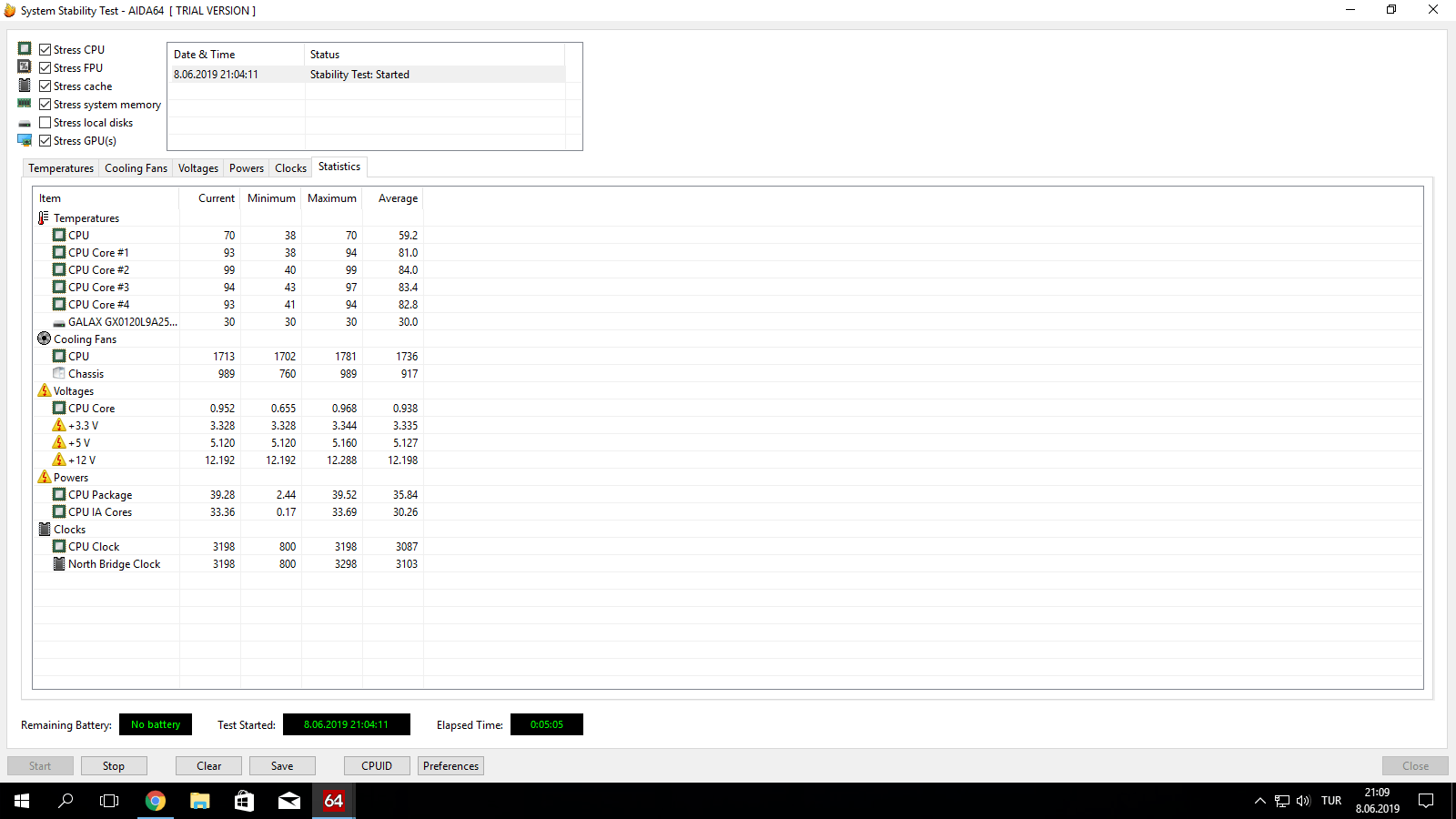Select the CPU Core #2 temperature row
The width and height of the screenshot is (1456, 819).
click(228, 270)
